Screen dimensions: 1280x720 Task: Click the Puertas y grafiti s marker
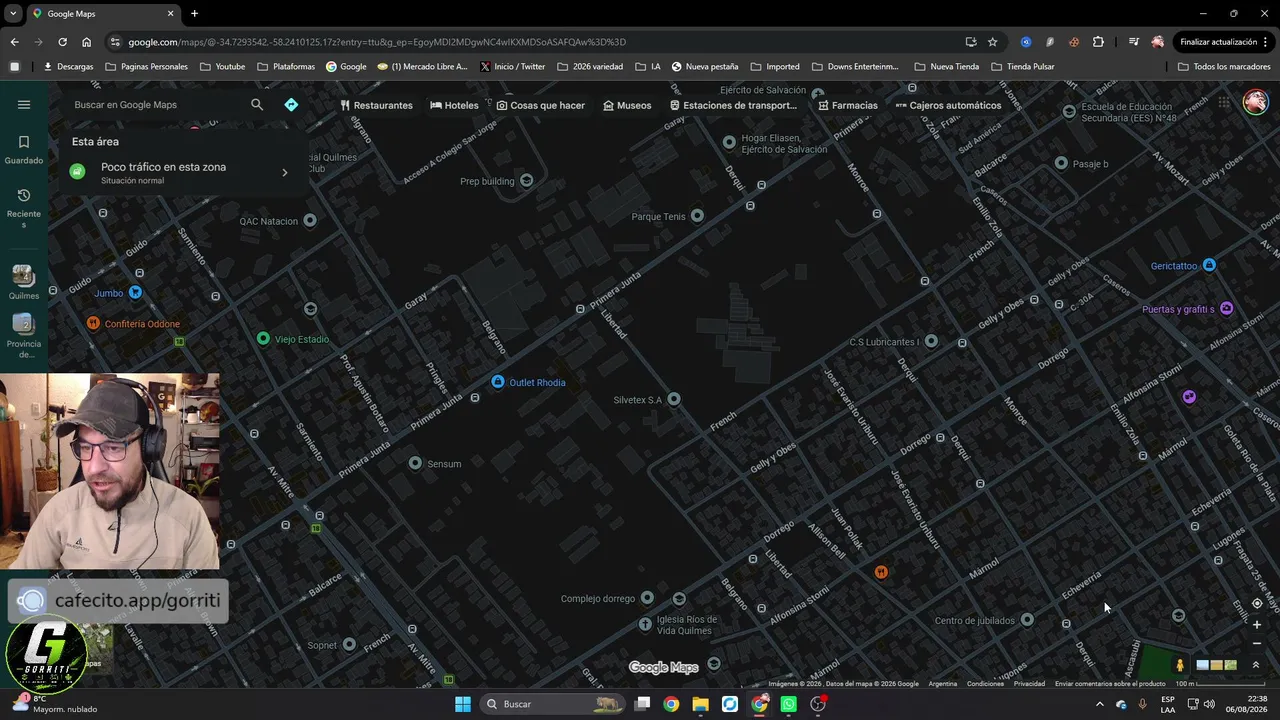pos(1227,308)
